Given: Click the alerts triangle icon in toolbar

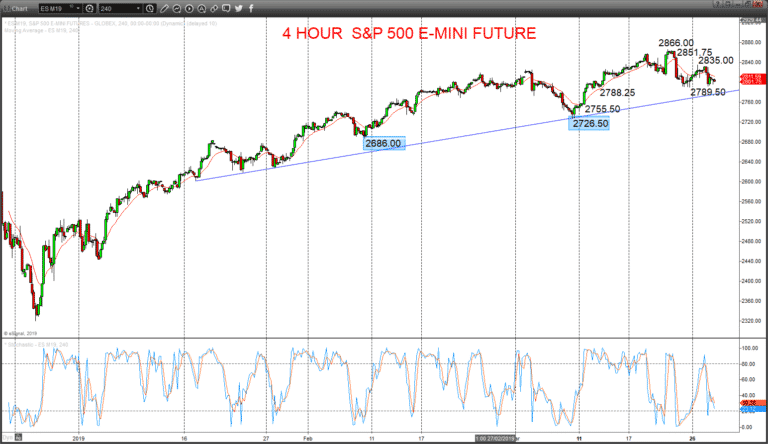Looking at the screenshot, I should pos(202,8).
